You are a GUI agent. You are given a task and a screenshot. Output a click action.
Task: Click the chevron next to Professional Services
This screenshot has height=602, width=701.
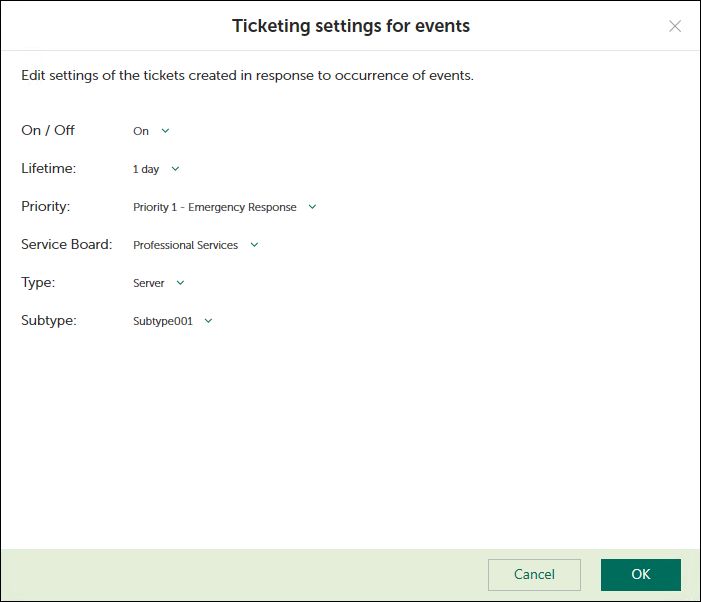pos(254,245)
